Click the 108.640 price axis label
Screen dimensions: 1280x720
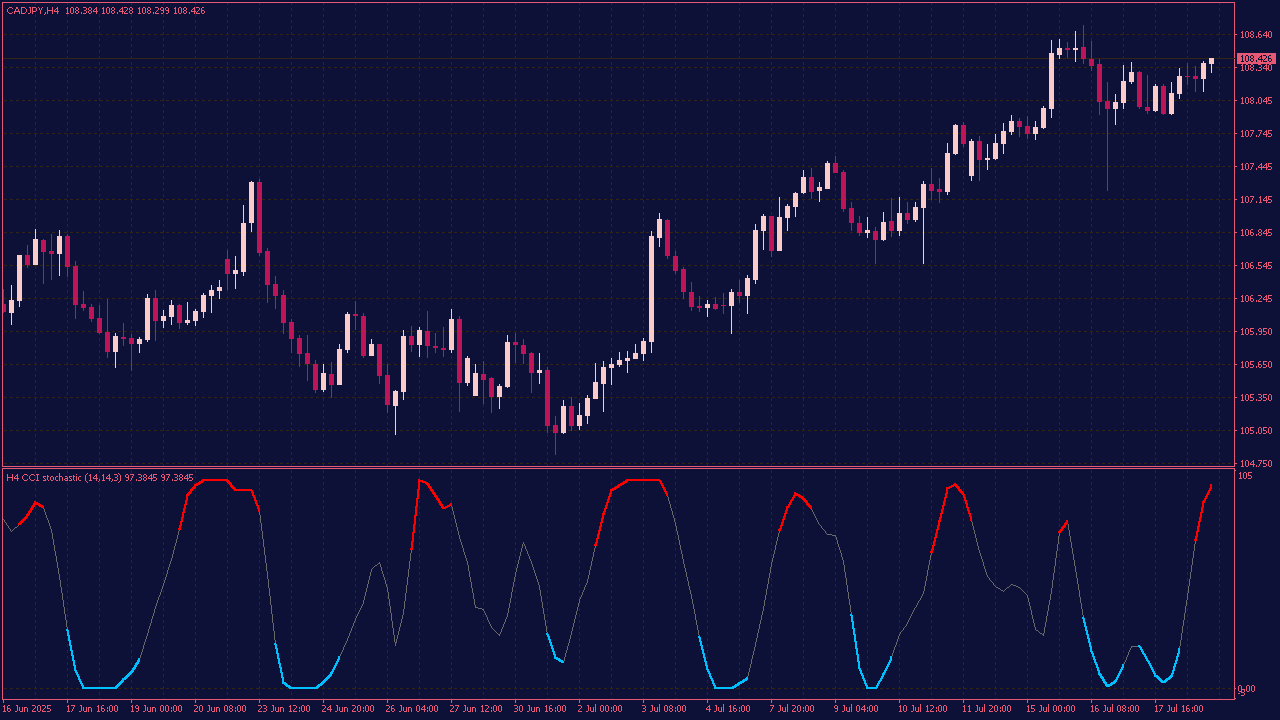point(1255,35)
